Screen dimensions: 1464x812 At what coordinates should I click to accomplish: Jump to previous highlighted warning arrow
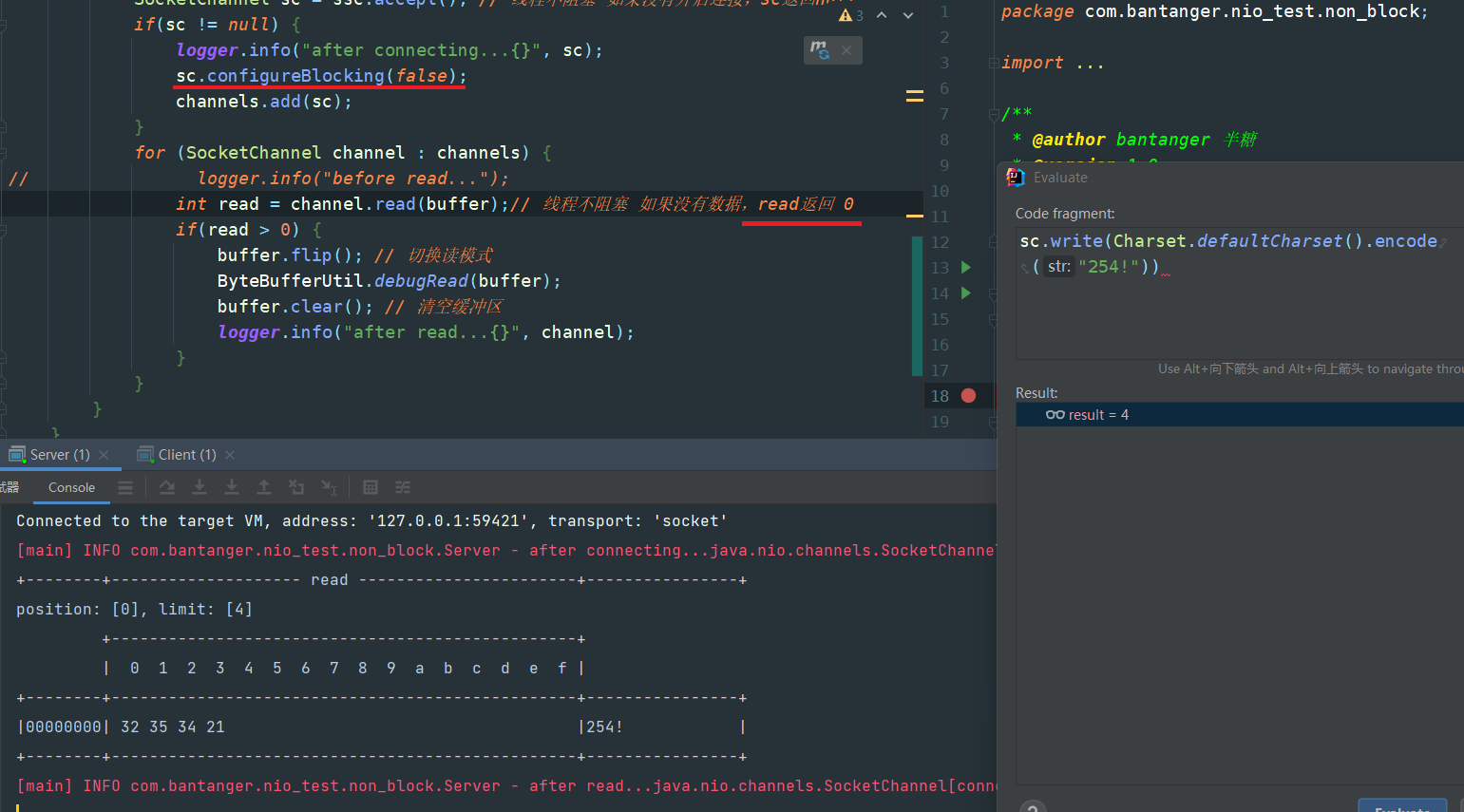tap(882, 15)
